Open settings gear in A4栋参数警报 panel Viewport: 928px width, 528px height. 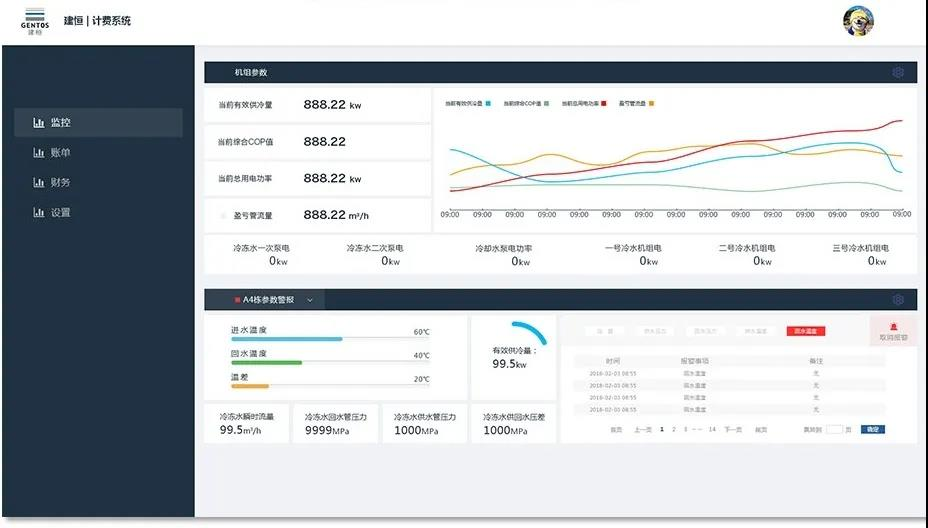(898, 299)
